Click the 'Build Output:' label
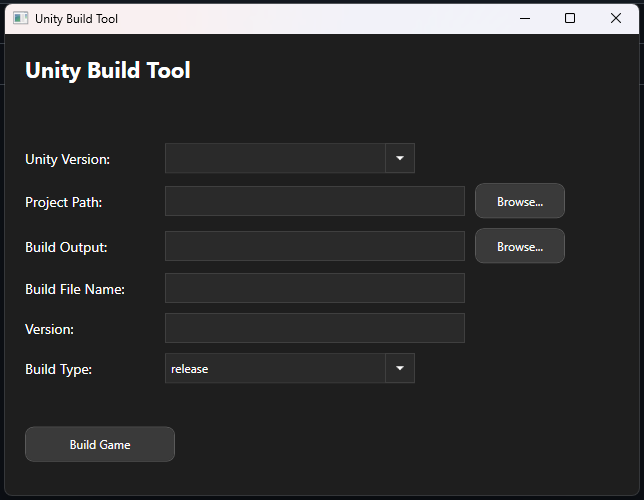 click(66, 247)
